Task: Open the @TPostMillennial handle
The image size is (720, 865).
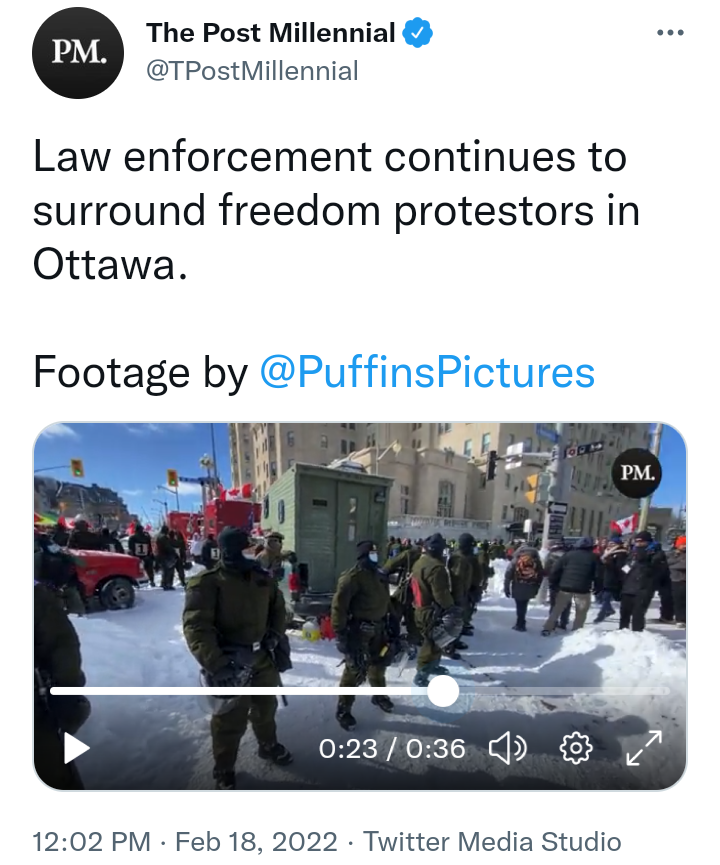Action: (252, 71)
